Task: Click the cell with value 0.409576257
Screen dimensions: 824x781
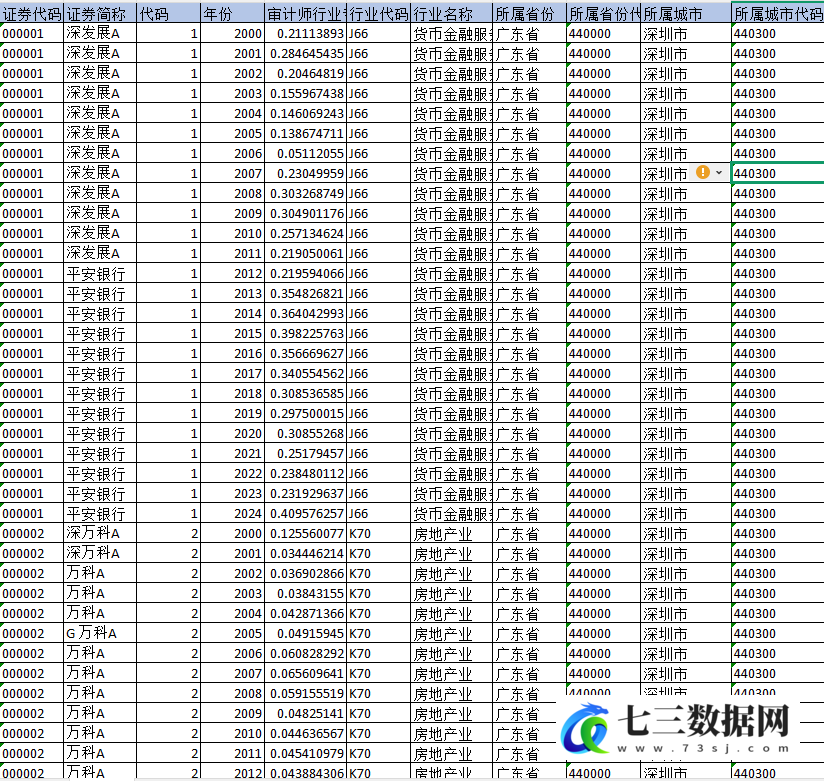Action: point(305,513)
